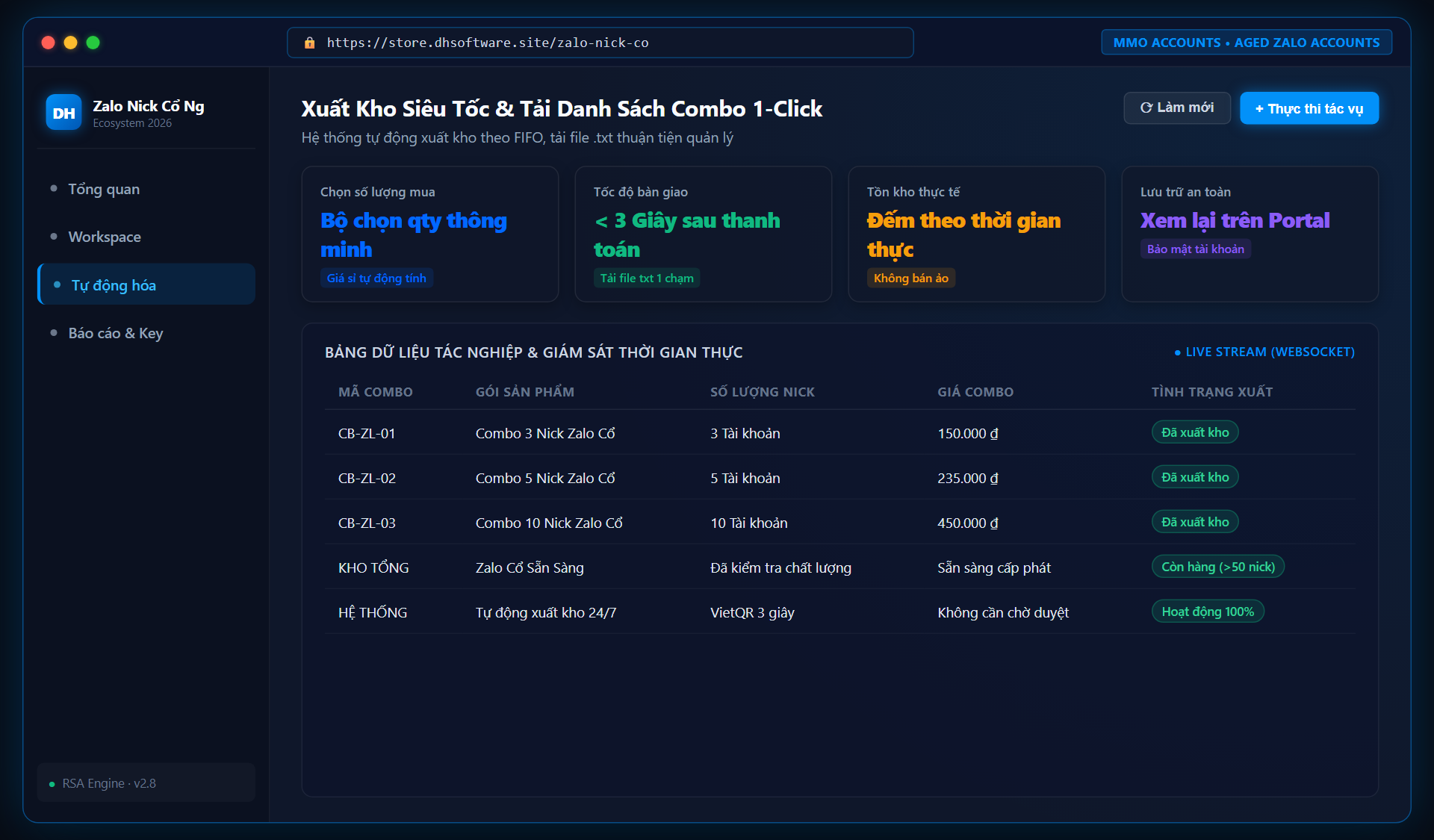Image resolution: width=1434 pixels, height=840 pixels.
Task: Click the Còn hàng (>50 nick) badge
Action: pyautogui.click(x=1218, y=567)
